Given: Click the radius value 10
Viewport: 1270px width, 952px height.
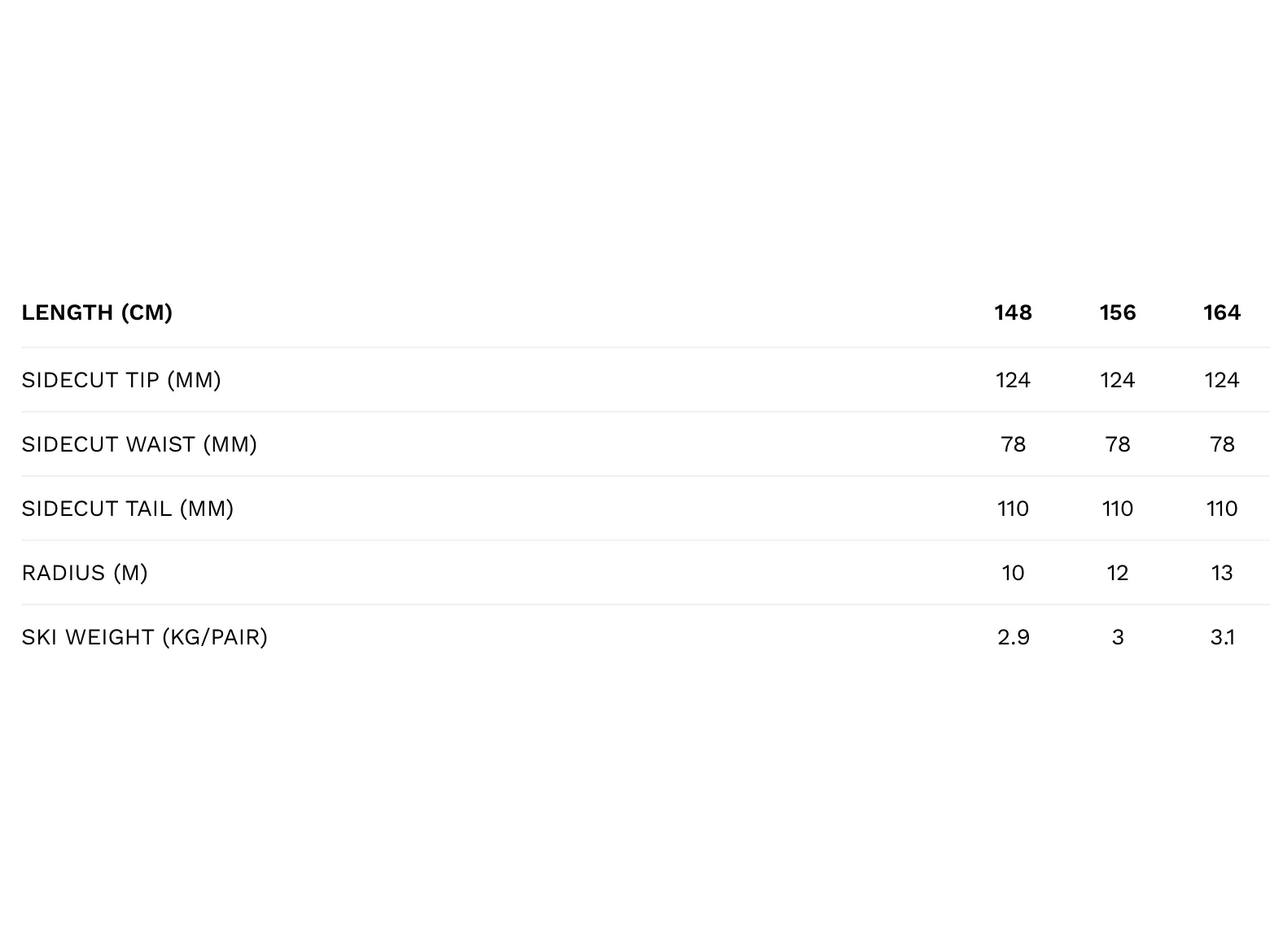Looking at the screenshot, I should click(1013, 573).
